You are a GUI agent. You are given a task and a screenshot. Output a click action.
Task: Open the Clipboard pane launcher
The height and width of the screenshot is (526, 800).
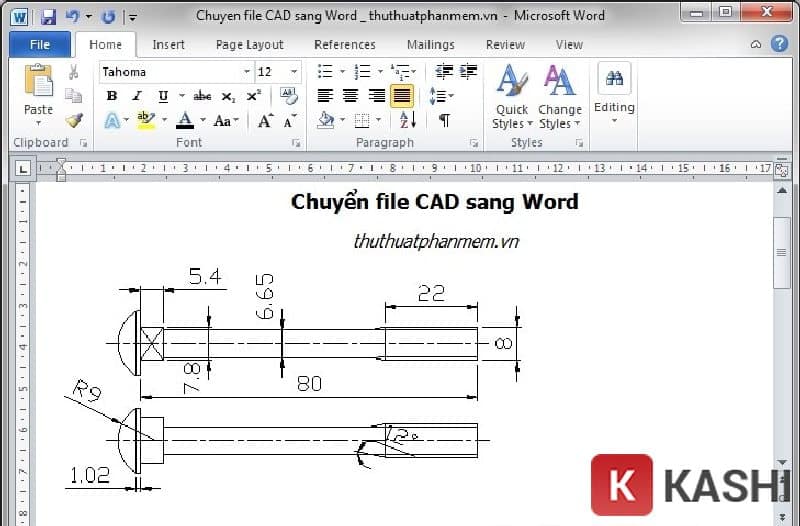(x=84, y=143)
